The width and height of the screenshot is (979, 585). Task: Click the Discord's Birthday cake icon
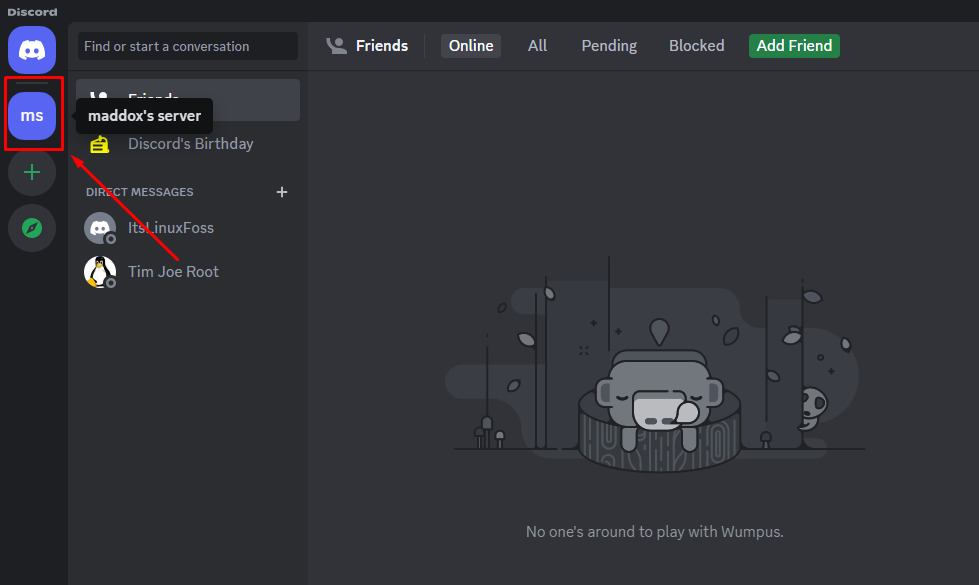(x=99, y=144)
